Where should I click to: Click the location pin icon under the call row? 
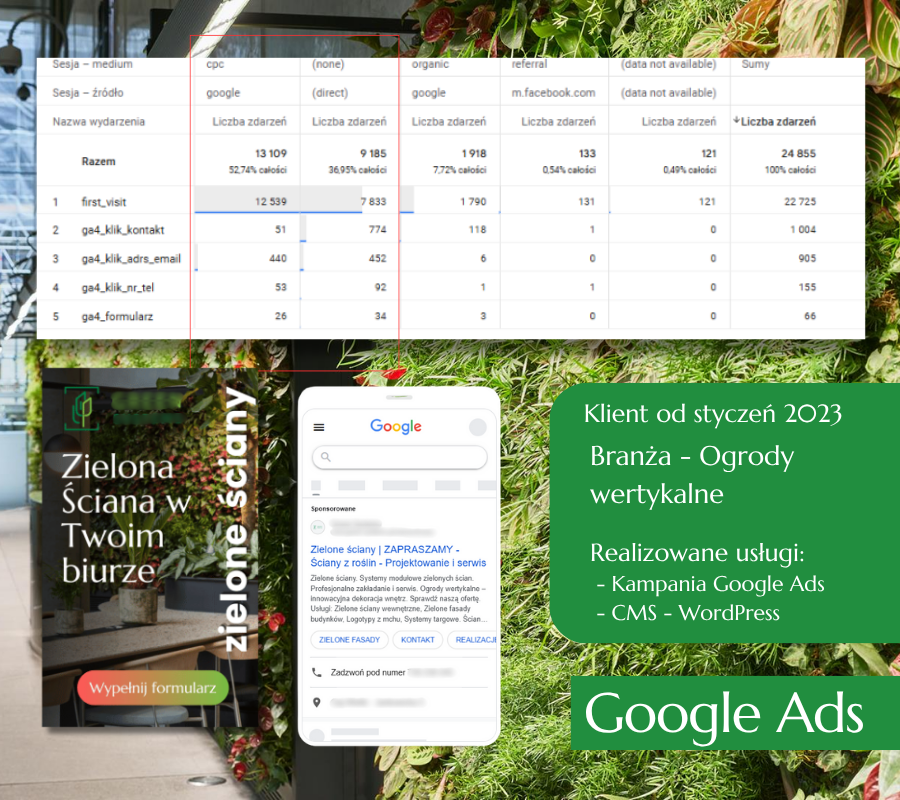pyautogui.click(x=316, y=702)
